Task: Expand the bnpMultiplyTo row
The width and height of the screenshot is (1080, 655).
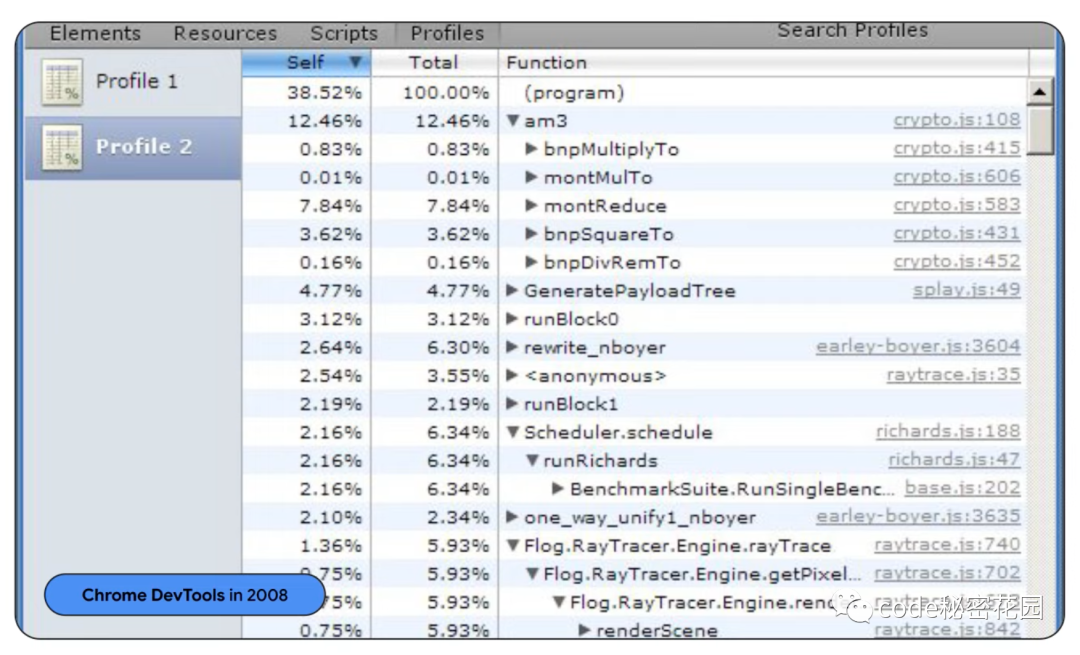Action: coord(531,149)
